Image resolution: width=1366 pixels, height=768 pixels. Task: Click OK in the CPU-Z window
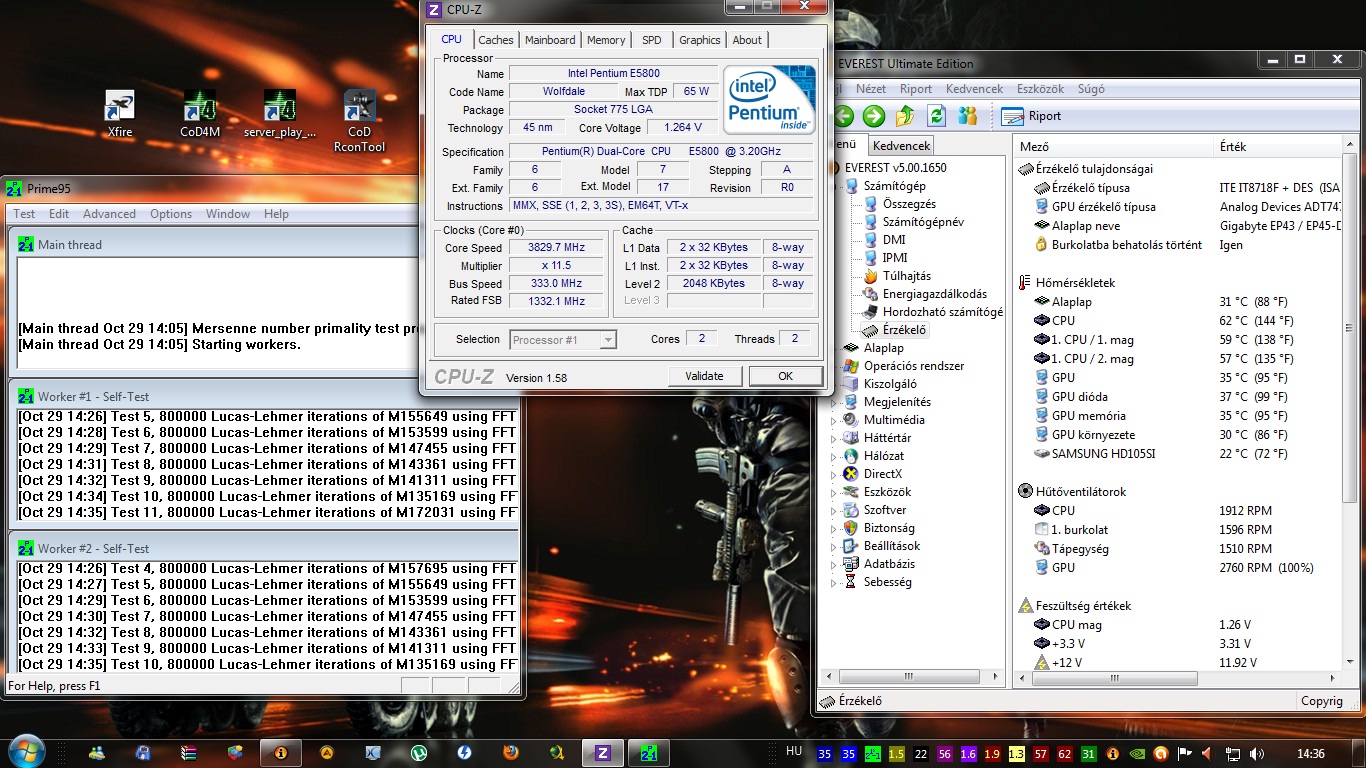point(785,376)
